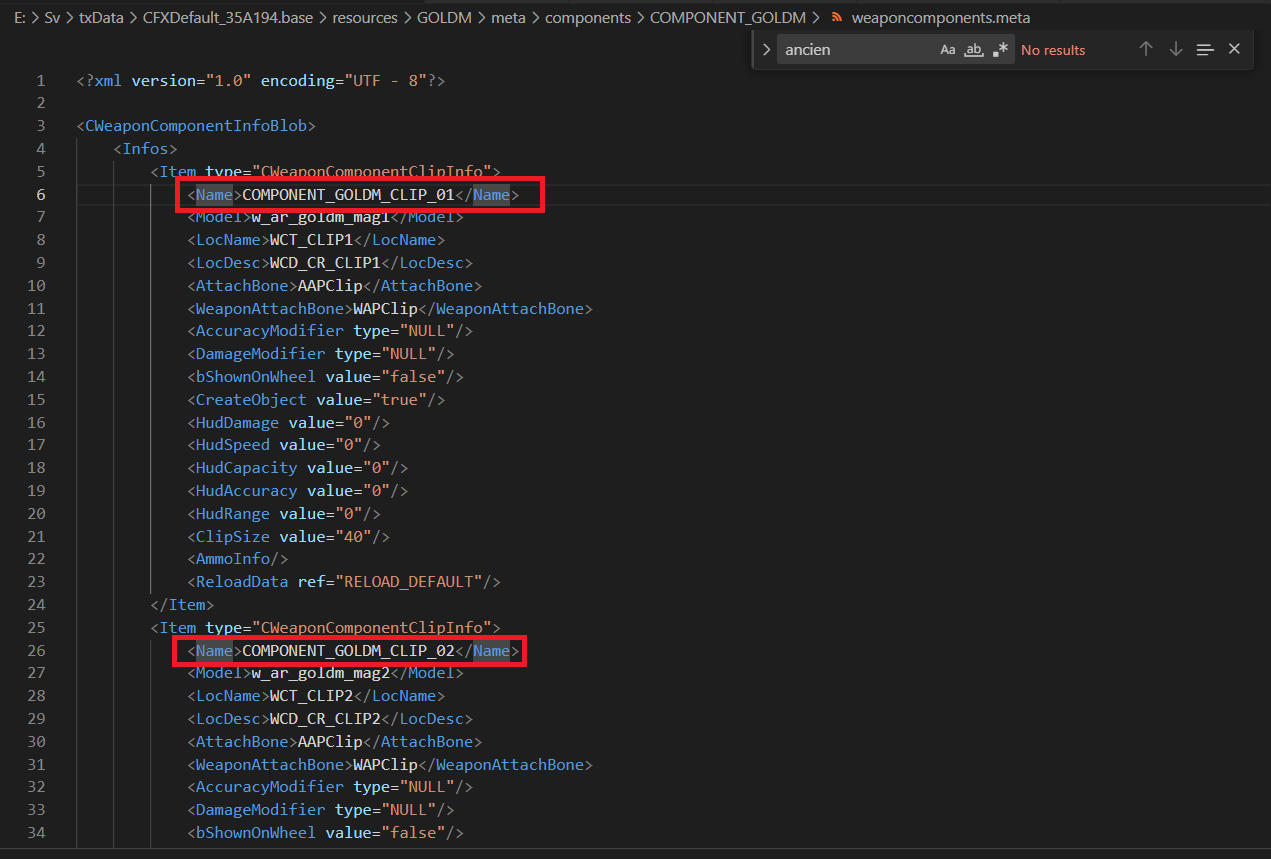
Task: Open the weaponcomponents.meta breadcrumb item
Action: pyautogui.click(x=940, y=18)
